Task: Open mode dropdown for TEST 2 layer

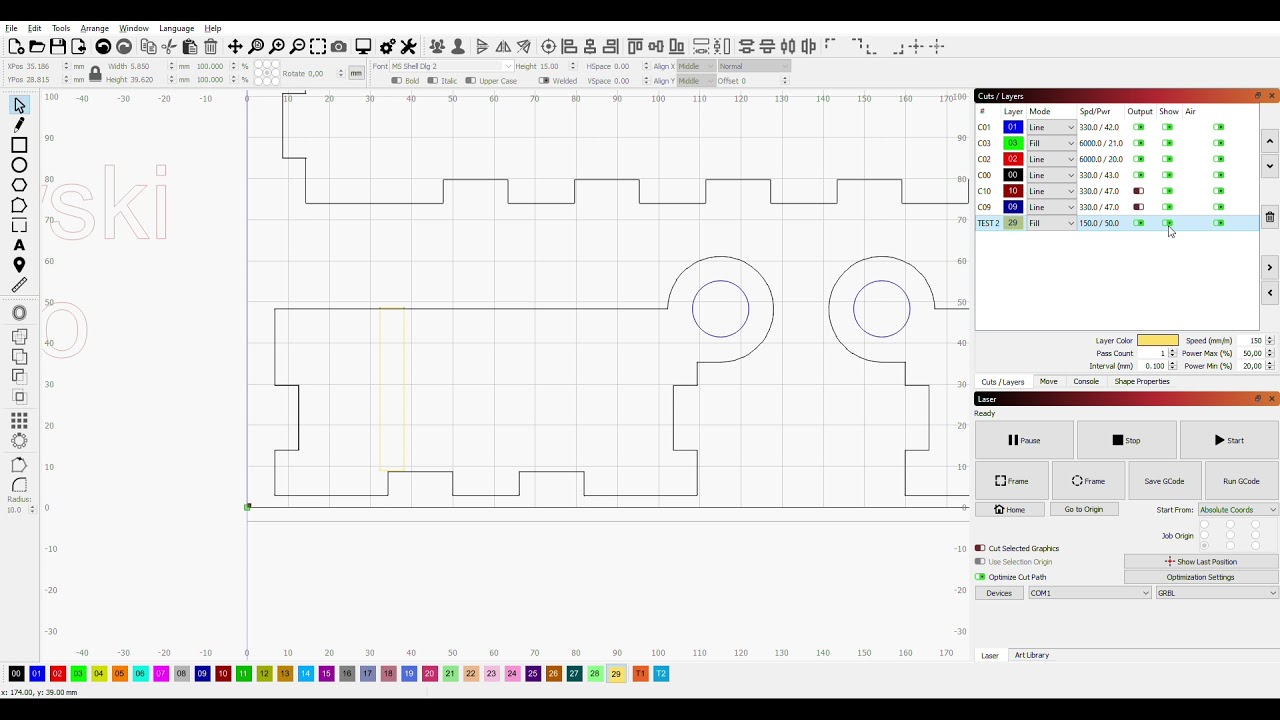Action: click(x=1051, y=223)
